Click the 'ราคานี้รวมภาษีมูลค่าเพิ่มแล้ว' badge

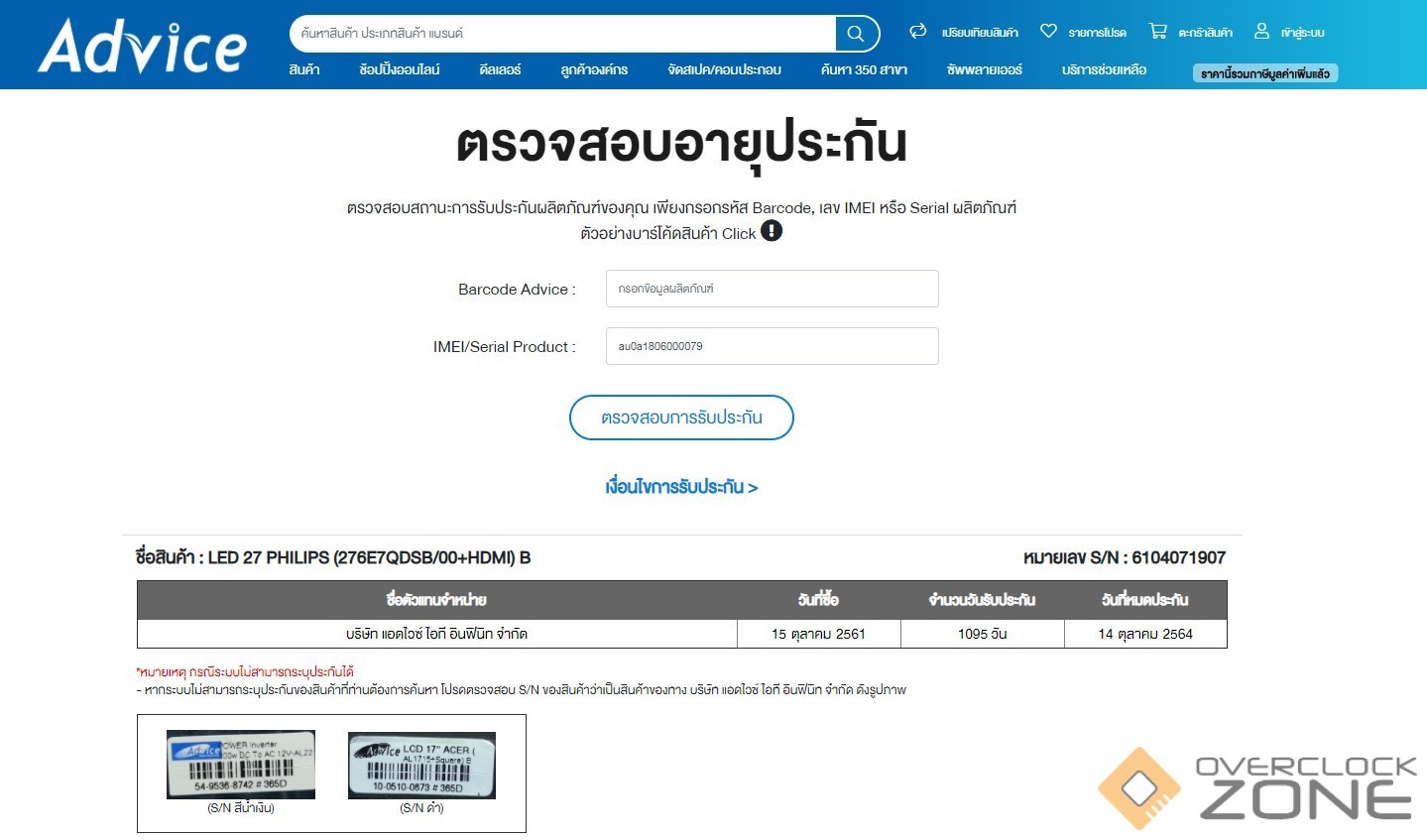1265,73
